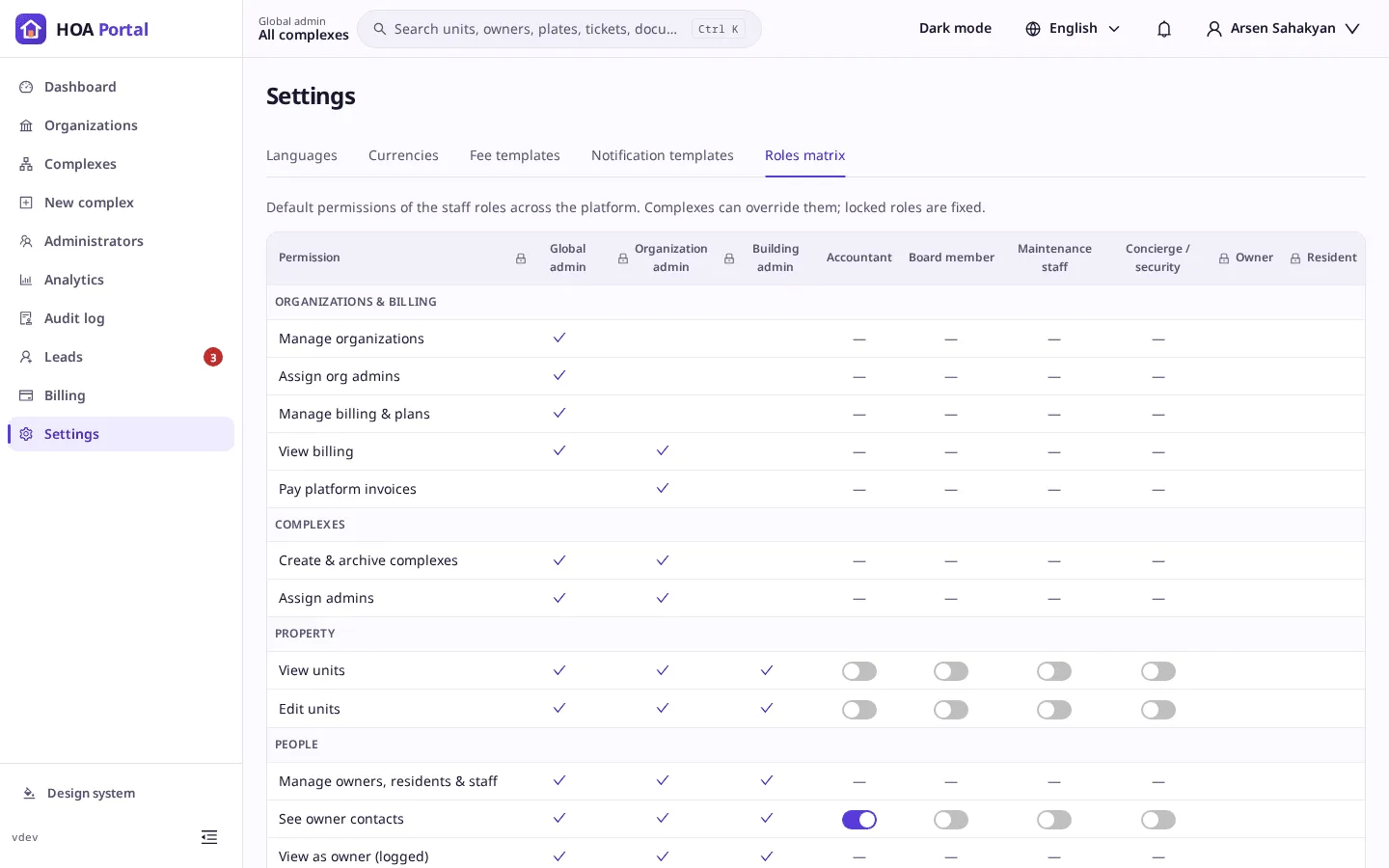
Task: Enable Edit units for Maintenance staff
Action: tap(1054, 710)
